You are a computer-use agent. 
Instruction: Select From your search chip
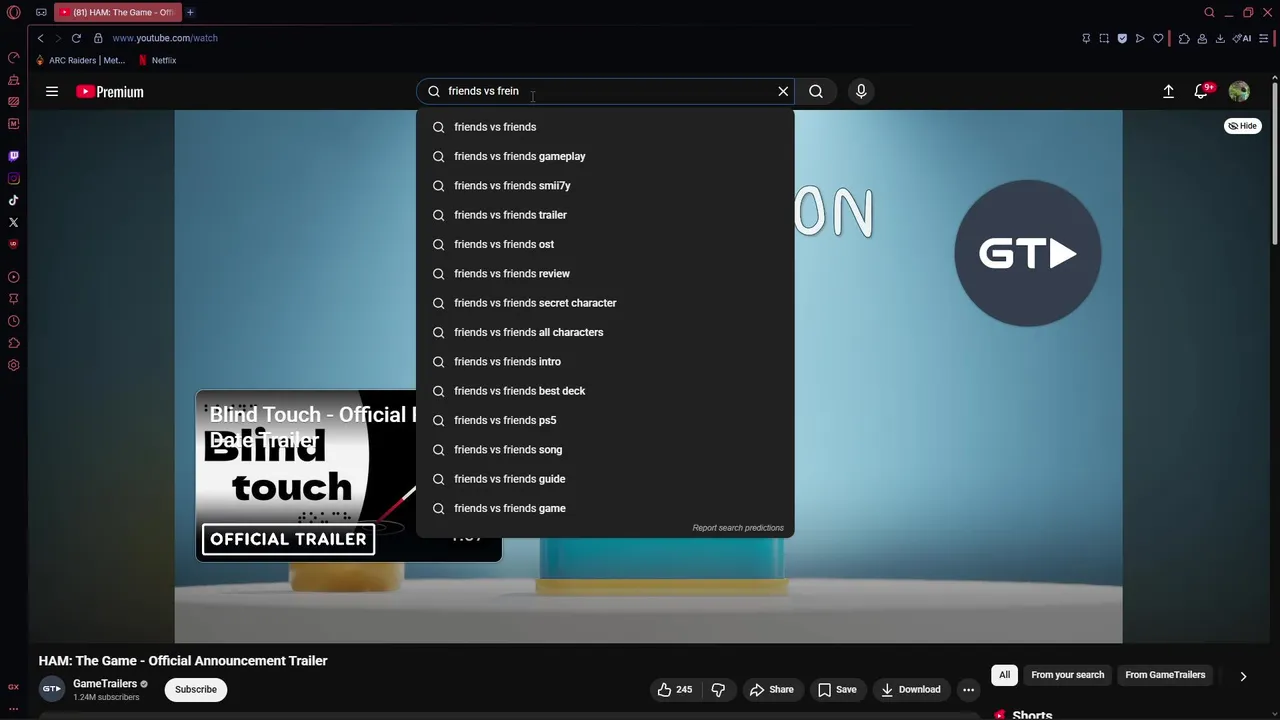click(x=1068, y=675)
